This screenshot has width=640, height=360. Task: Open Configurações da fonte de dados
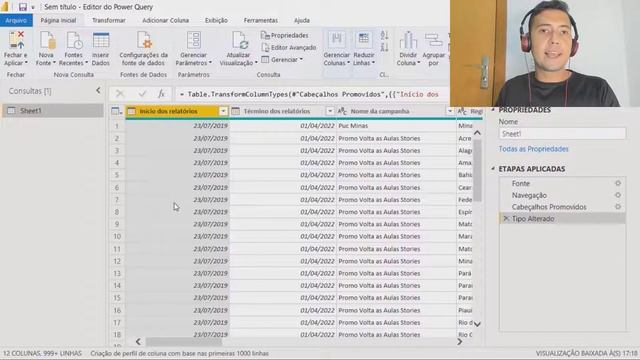click(x=144, y=48)
